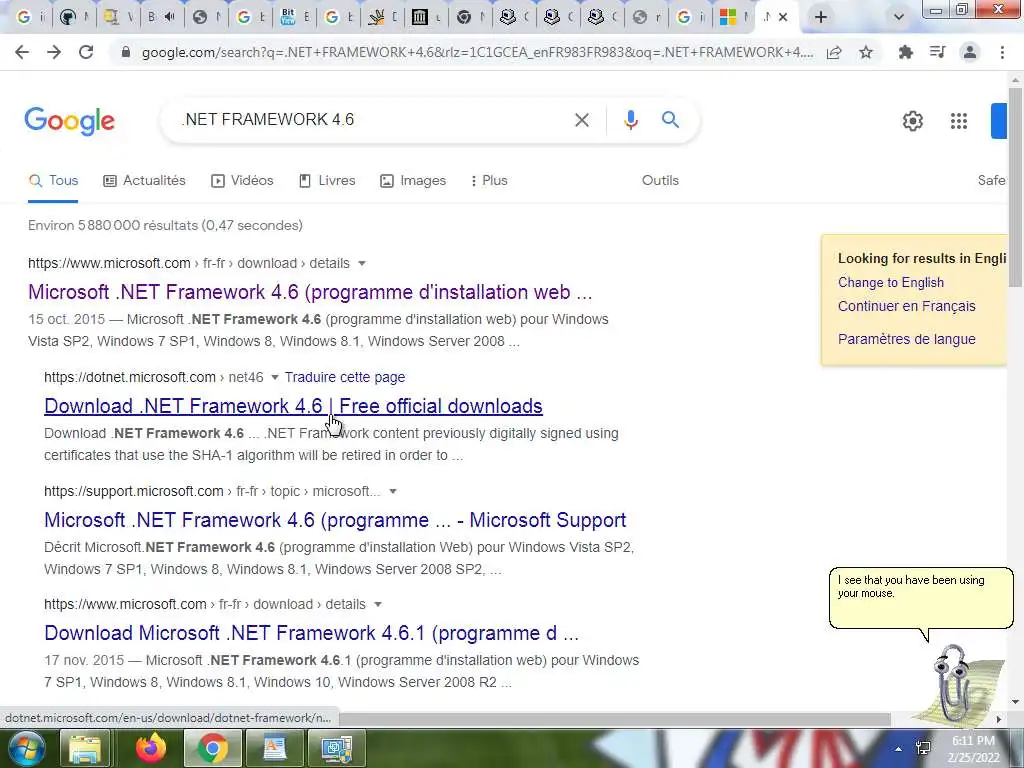1024x768 pixels.
Task: Click the address bar URL
Action: pyautogui.click(x=477, y=52)
